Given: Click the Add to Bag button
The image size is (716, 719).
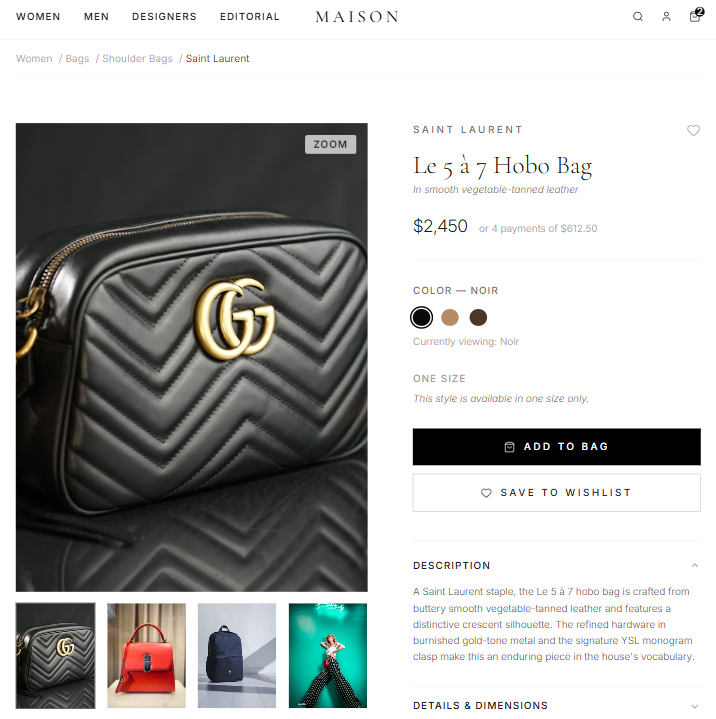Looking at the screenshot, I should pos(556,447).
